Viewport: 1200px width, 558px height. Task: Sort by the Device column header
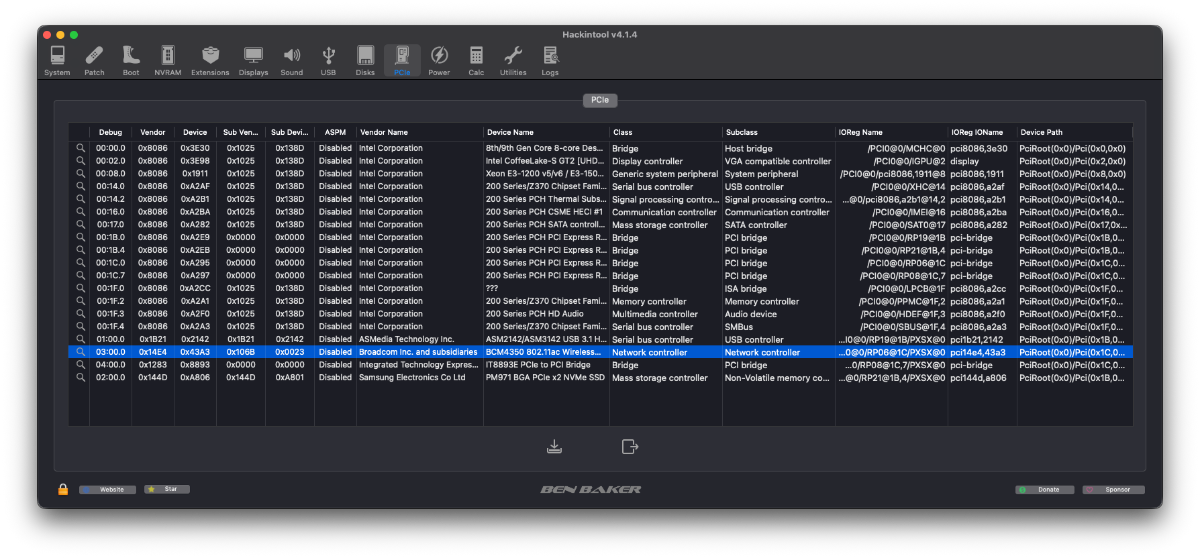tap(195, 132)
